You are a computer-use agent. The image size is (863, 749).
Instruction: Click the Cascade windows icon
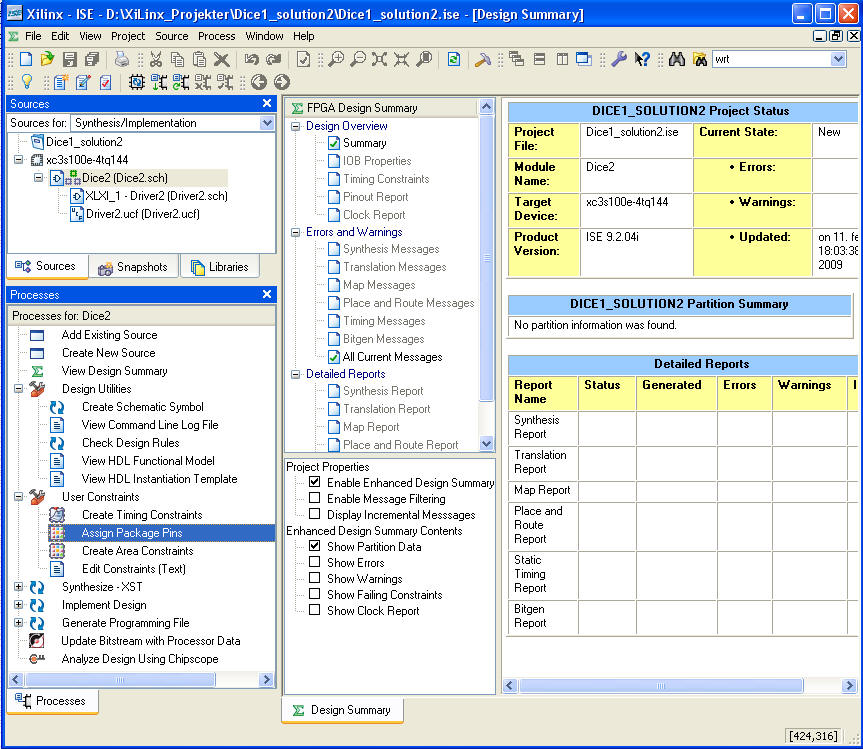pos(516,59)
